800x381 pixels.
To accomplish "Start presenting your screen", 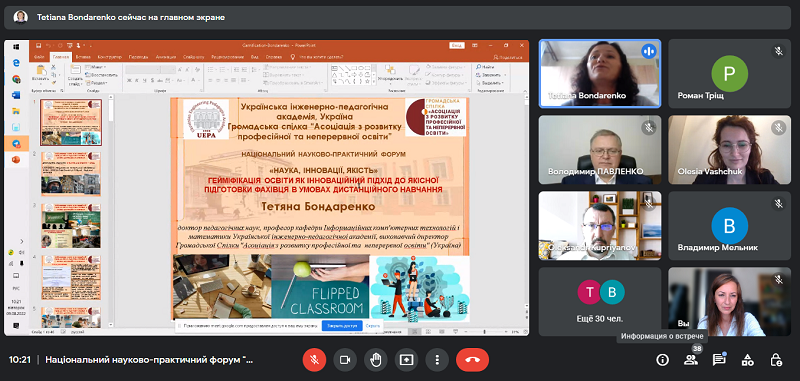I will tap(406, 360).
